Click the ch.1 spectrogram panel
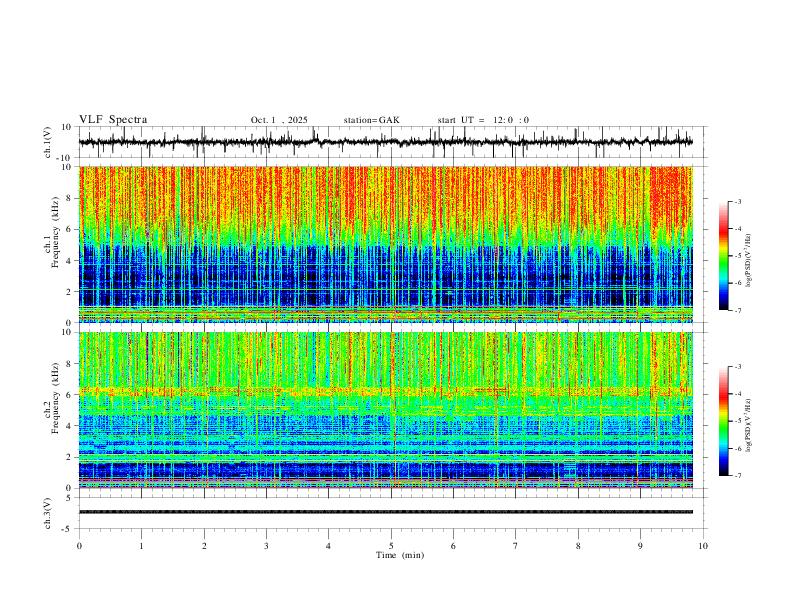Viewport: 792px width, 612px height. 385,244
